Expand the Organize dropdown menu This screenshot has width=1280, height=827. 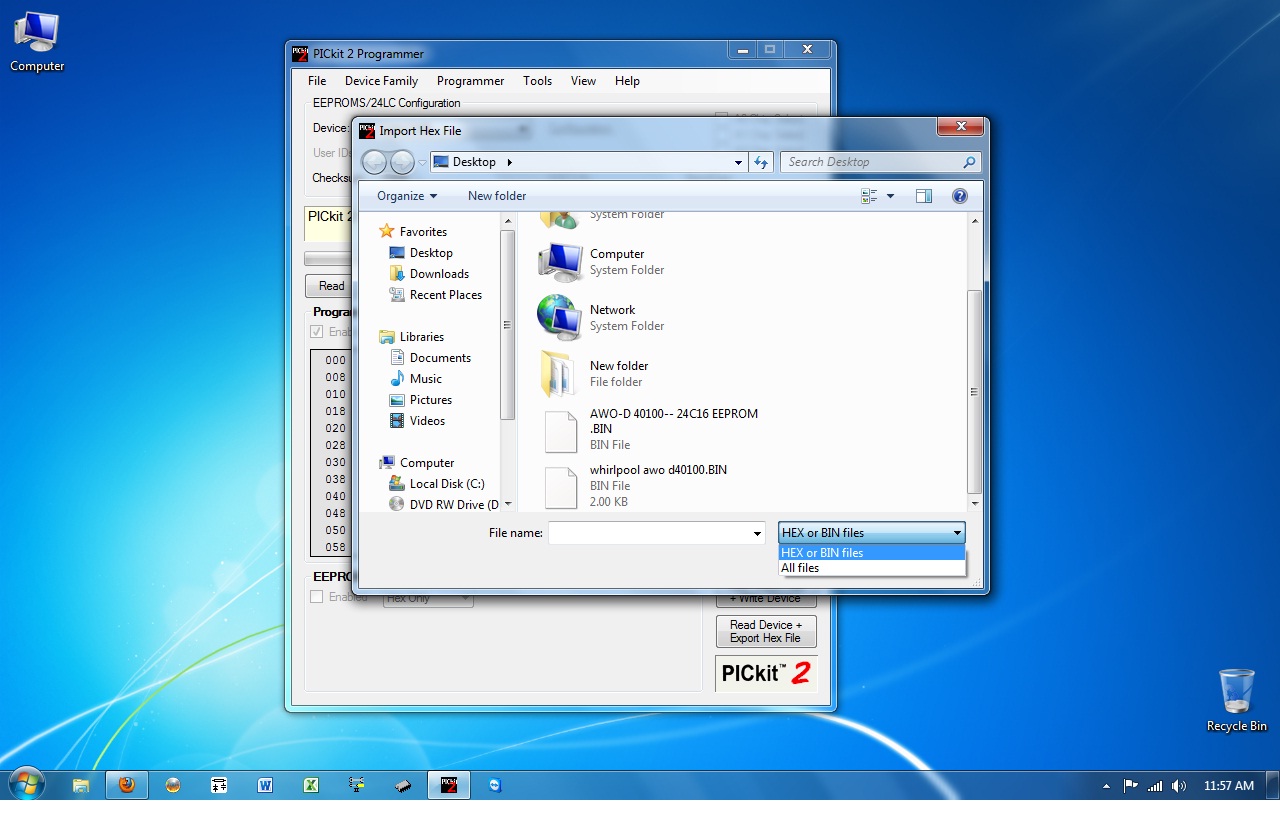[407, 196]
